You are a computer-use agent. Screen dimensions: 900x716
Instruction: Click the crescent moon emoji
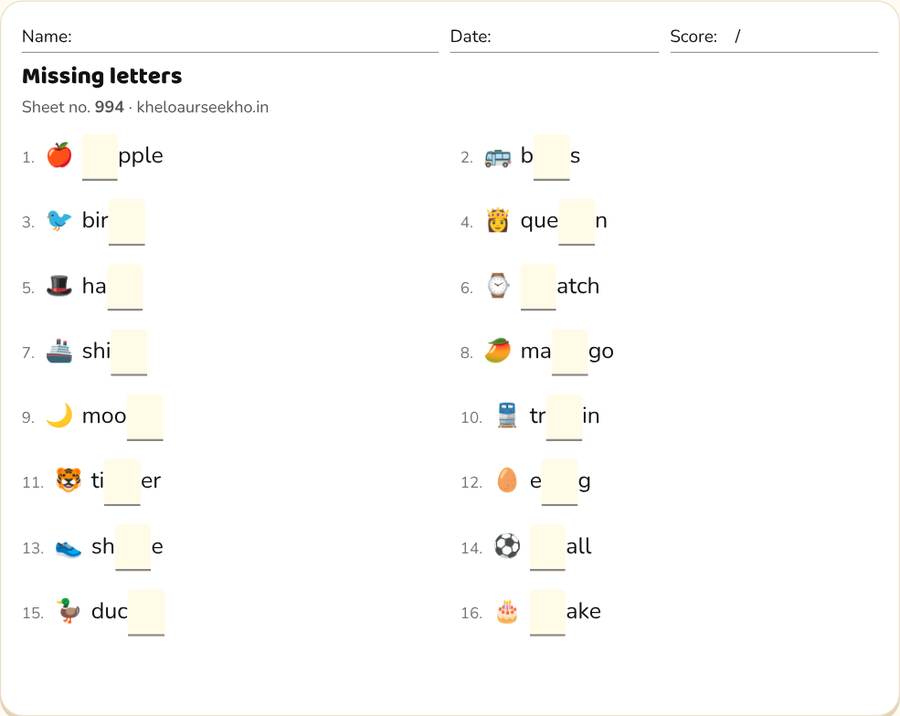click(59, 416)
